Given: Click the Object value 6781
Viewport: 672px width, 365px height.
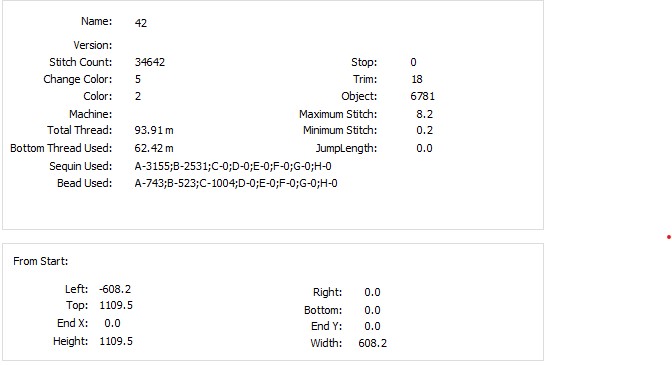Looking at the screenshot, I should (x=423, y=96).
